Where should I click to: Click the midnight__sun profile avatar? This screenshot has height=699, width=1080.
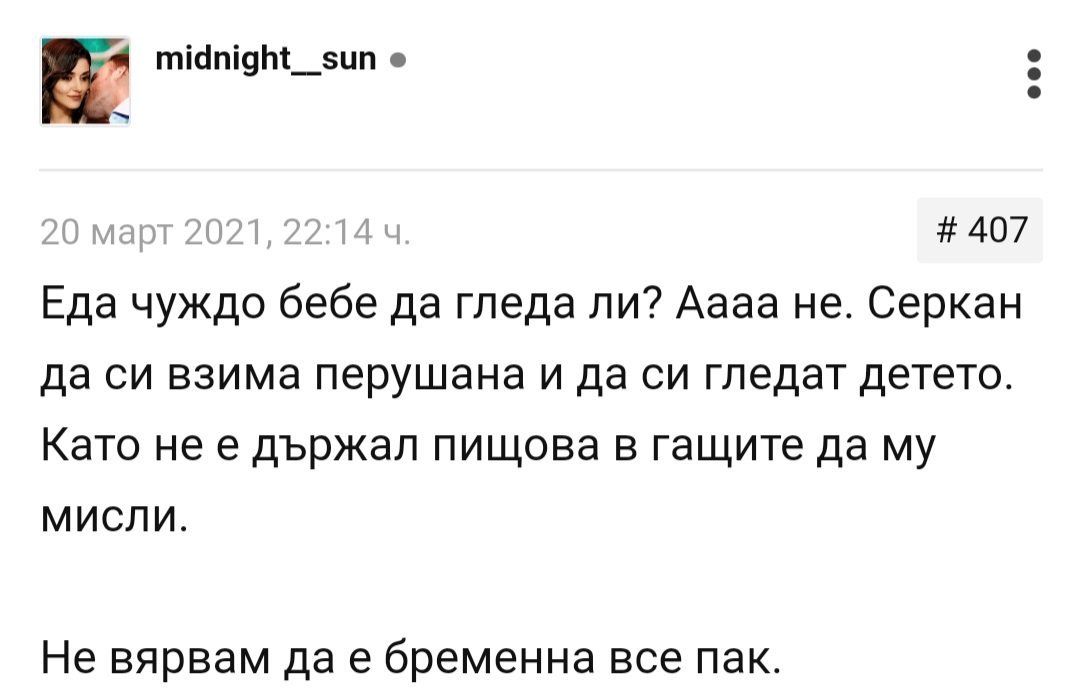[85, 80]
